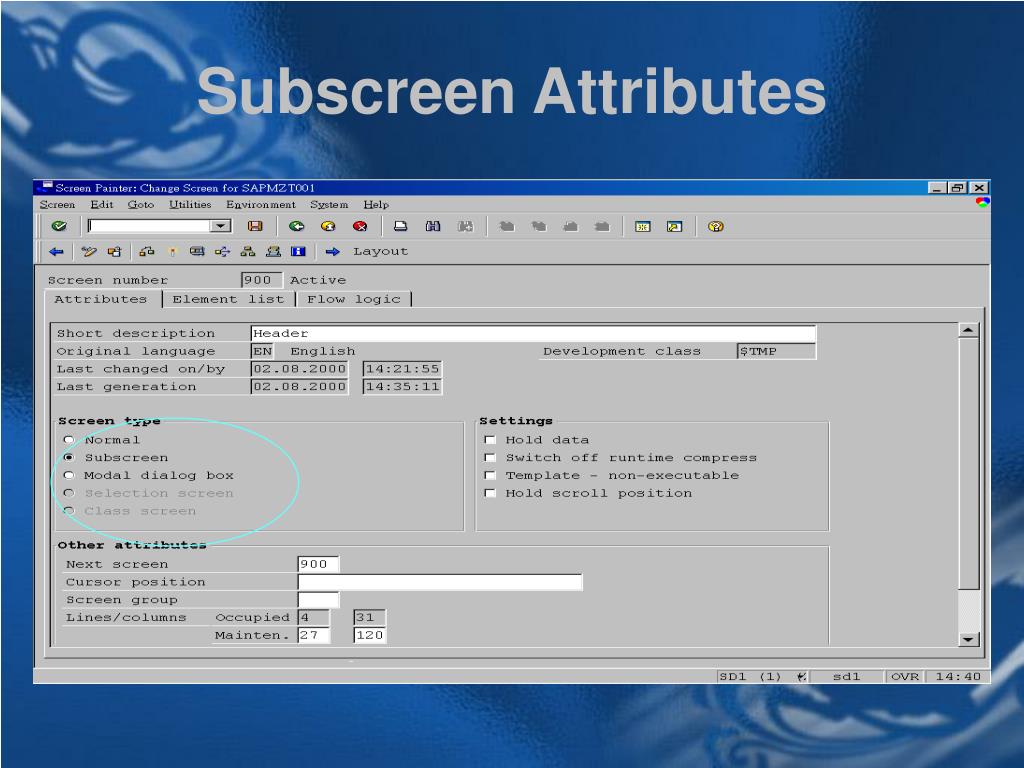1024x768 pixels.
Task: Open the command field dropdown arrow
Action: tap(221, 226)
